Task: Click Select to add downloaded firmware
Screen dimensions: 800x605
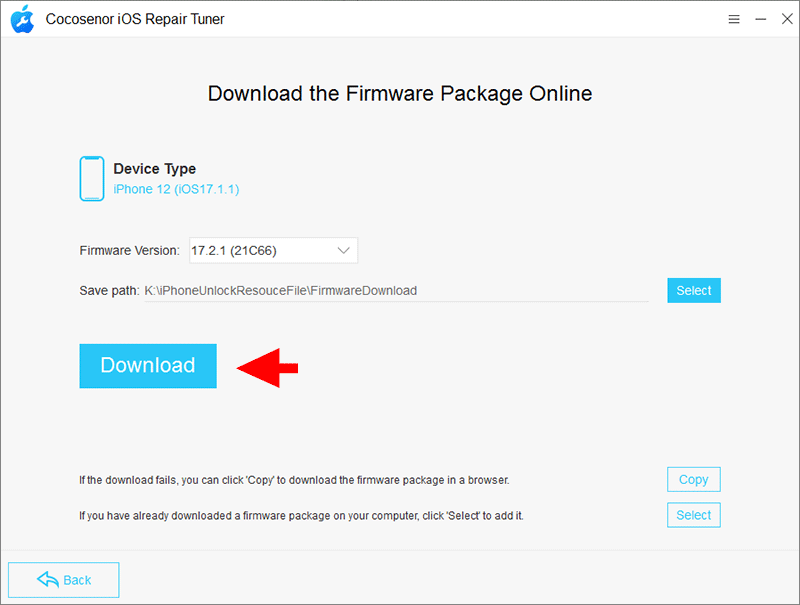Action: [694, 515]
